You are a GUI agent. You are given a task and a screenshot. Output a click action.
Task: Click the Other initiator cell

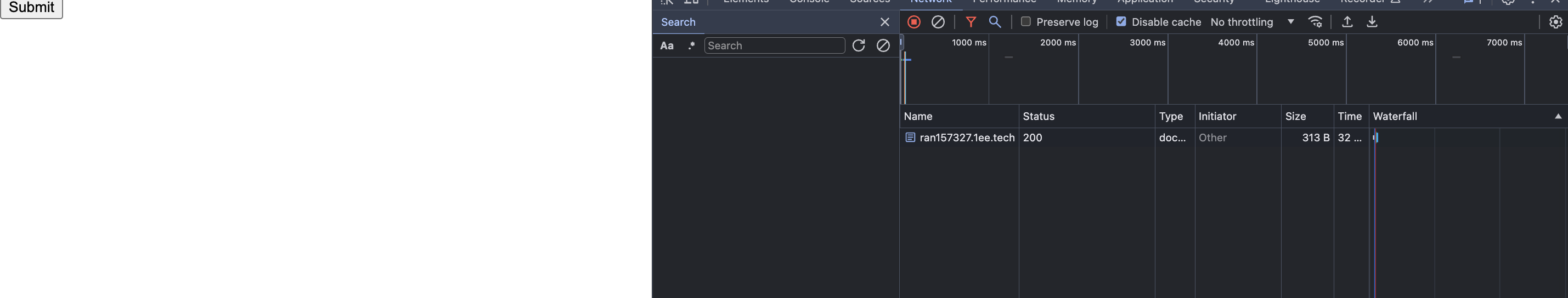1238,137
